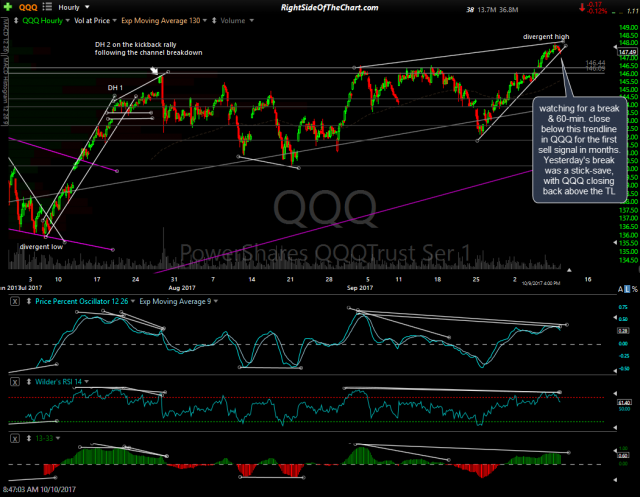Click the 'watching for a break' callout note

click(x=579, y=150)
